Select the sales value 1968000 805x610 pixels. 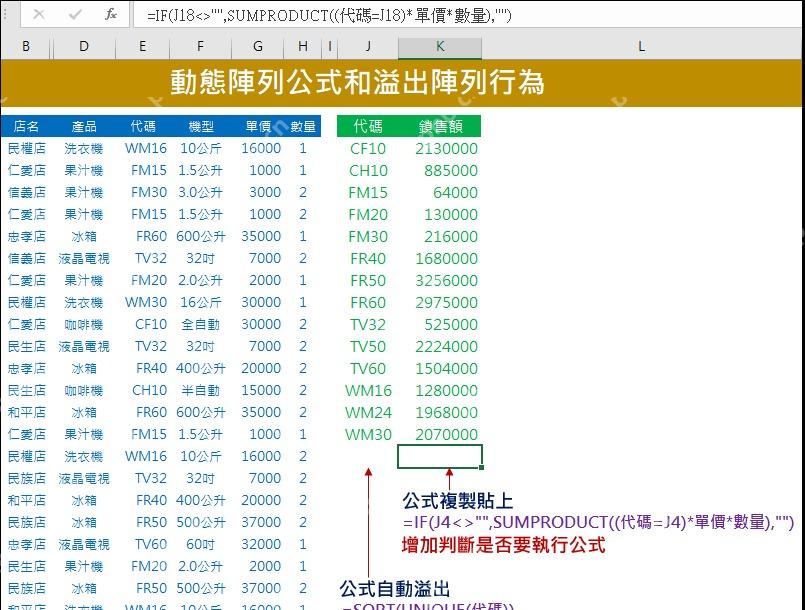click(x=446, y=413)
